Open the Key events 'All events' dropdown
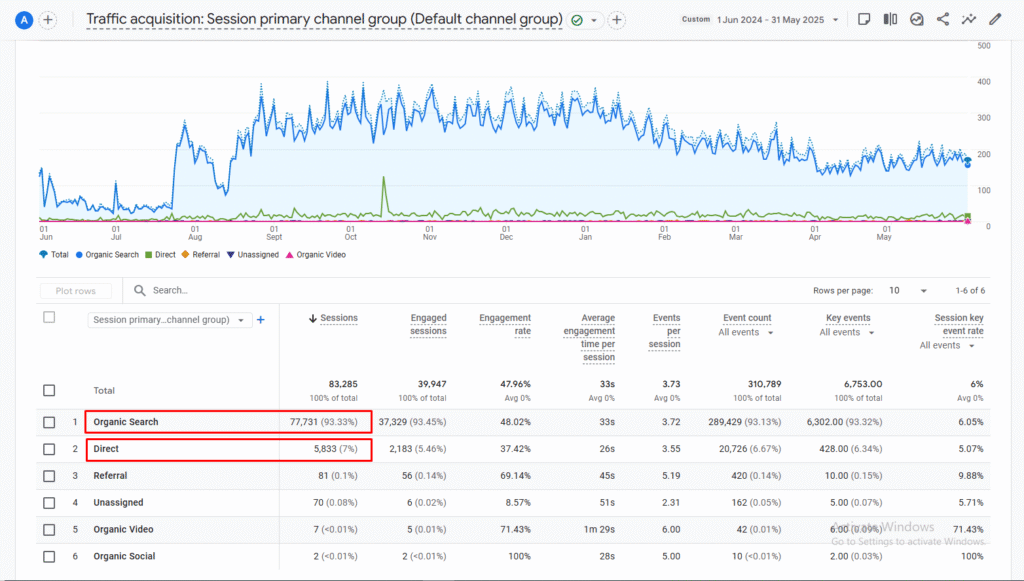This screenshot has width=1024, height=581. (847, 332)
